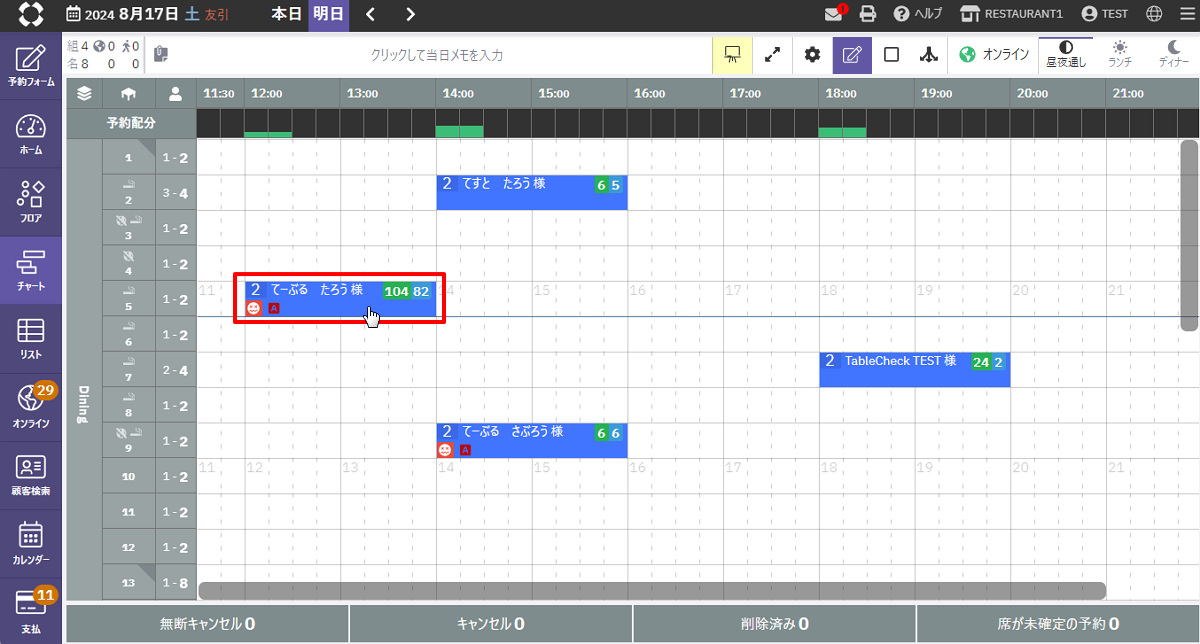Expand 無断キャンセル 0 panel

click(207, 624)
